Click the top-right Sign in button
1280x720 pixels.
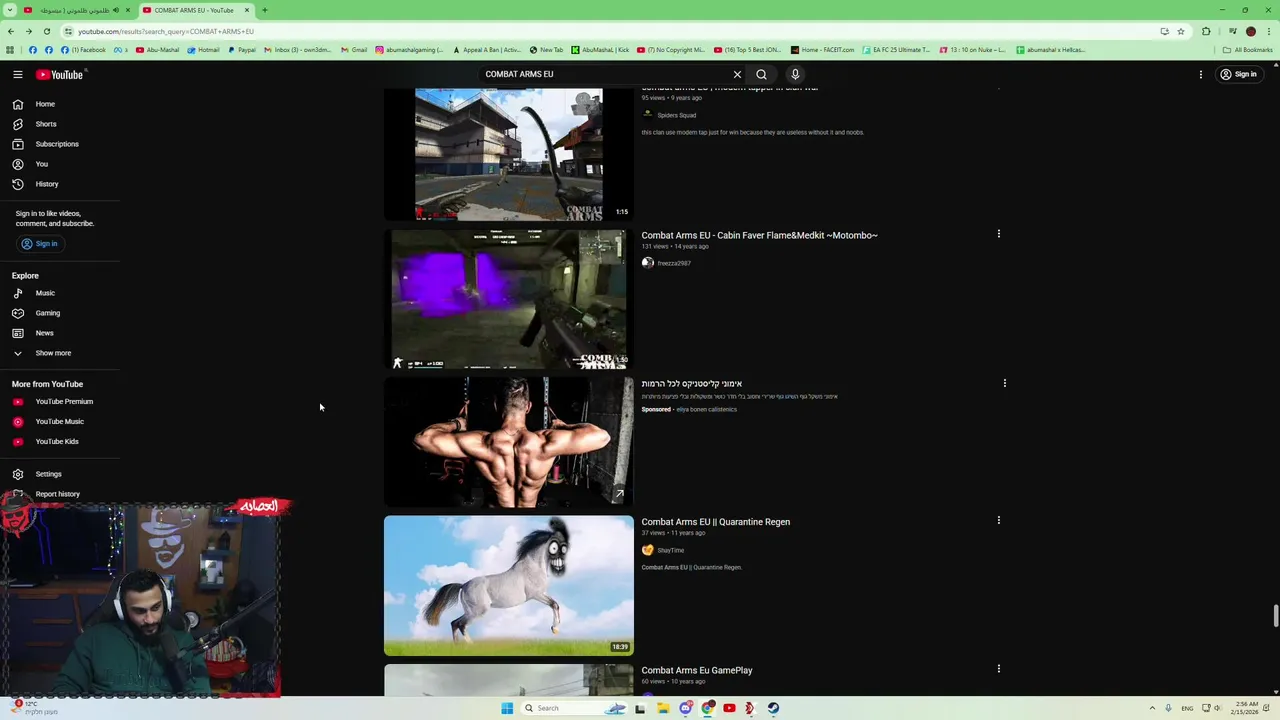[1238, 74]
